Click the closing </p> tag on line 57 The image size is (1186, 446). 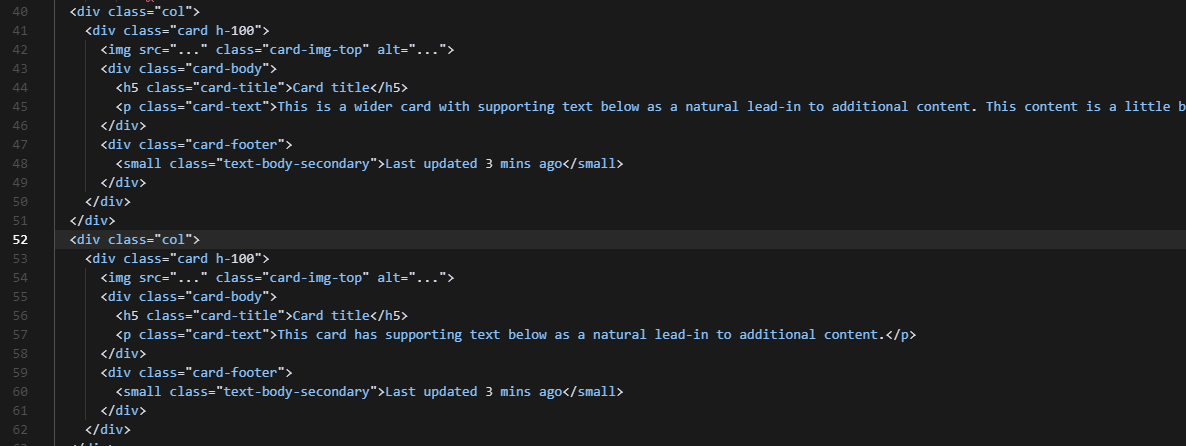click(900, 335)
